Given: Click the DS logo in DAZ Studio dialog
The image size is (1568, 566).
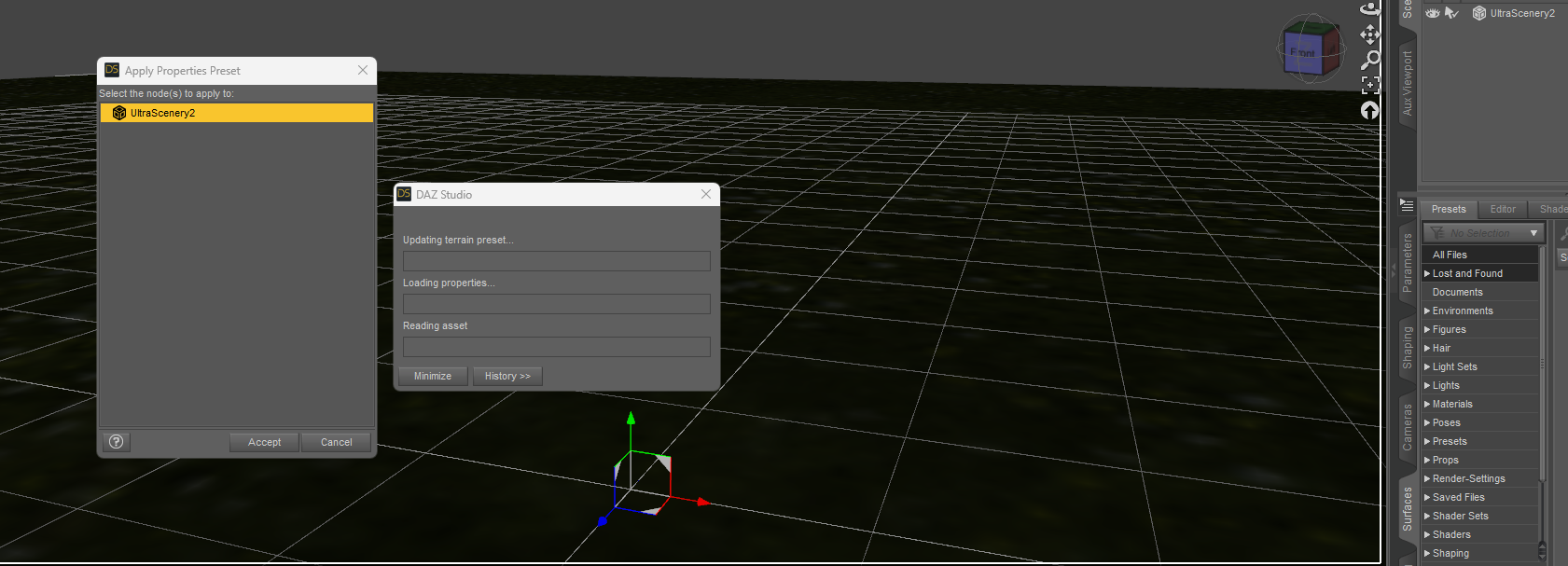Looking at the screenshot, I should pyautogui.click(x=404, y=194).
